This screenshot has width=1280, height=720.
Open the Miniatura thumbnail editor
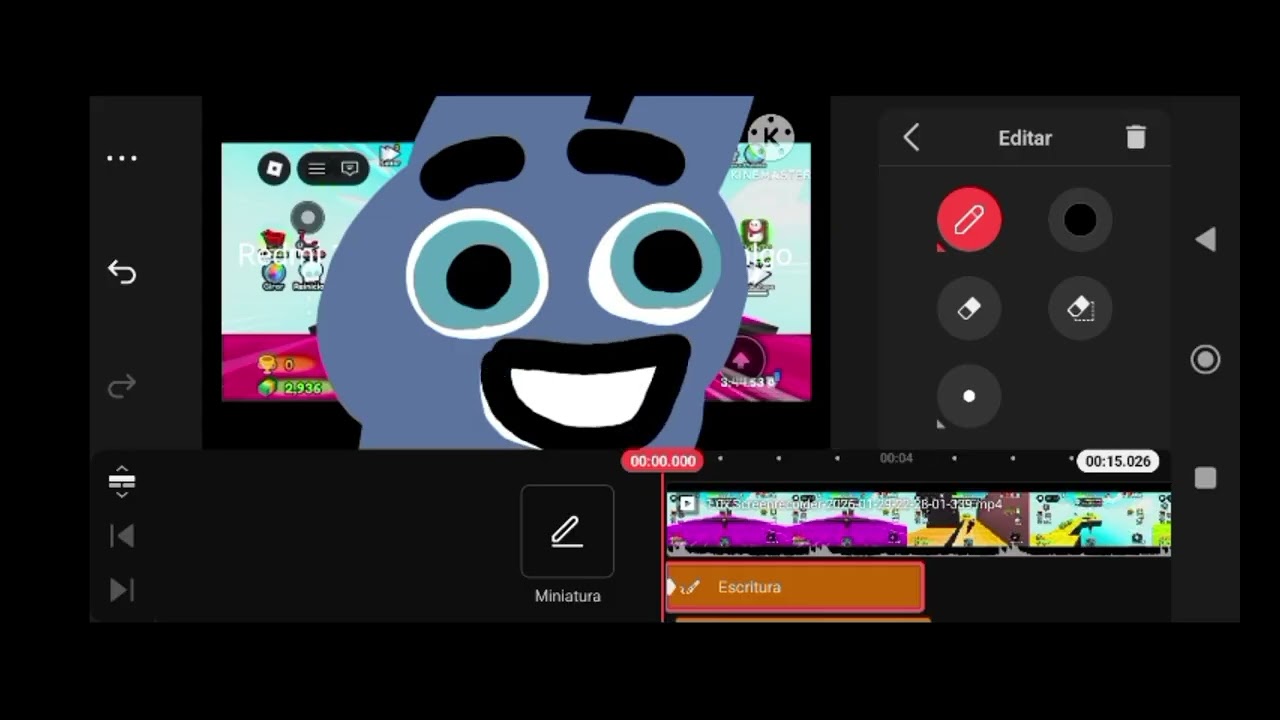567,532
